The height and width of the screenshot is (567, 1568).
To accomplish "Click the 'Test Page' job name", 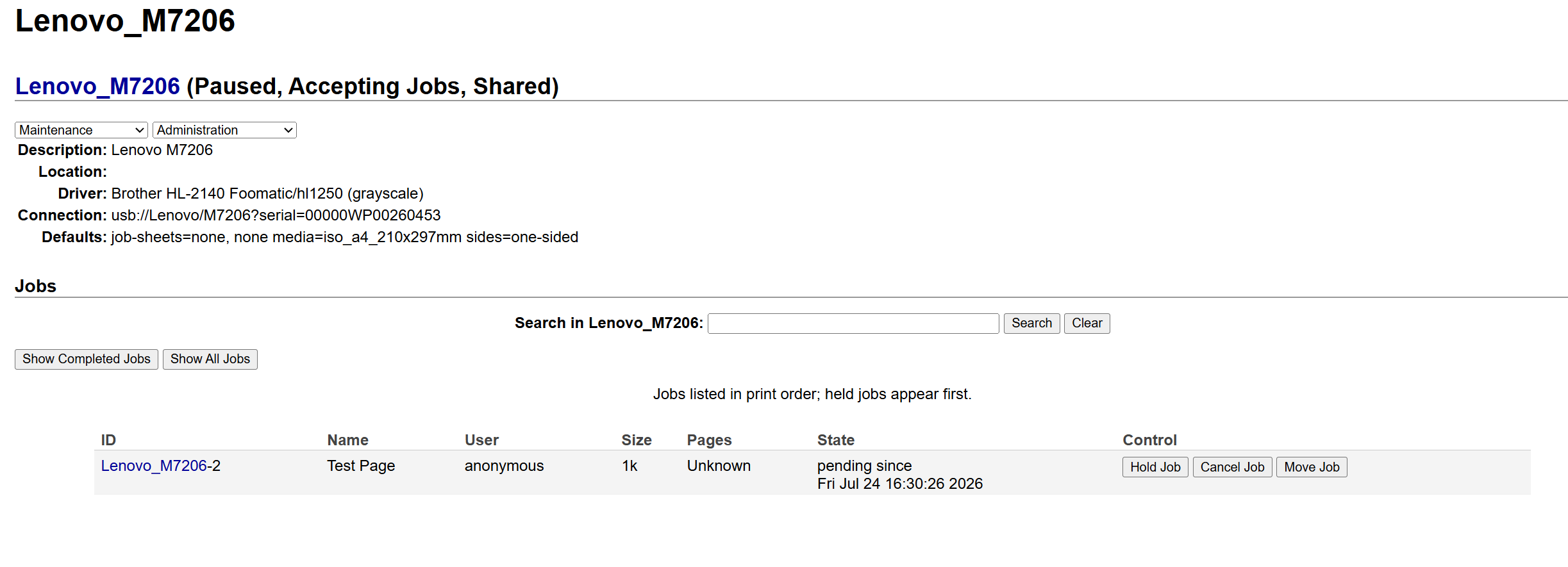I will pyautogui.click(x=361, y=466).
